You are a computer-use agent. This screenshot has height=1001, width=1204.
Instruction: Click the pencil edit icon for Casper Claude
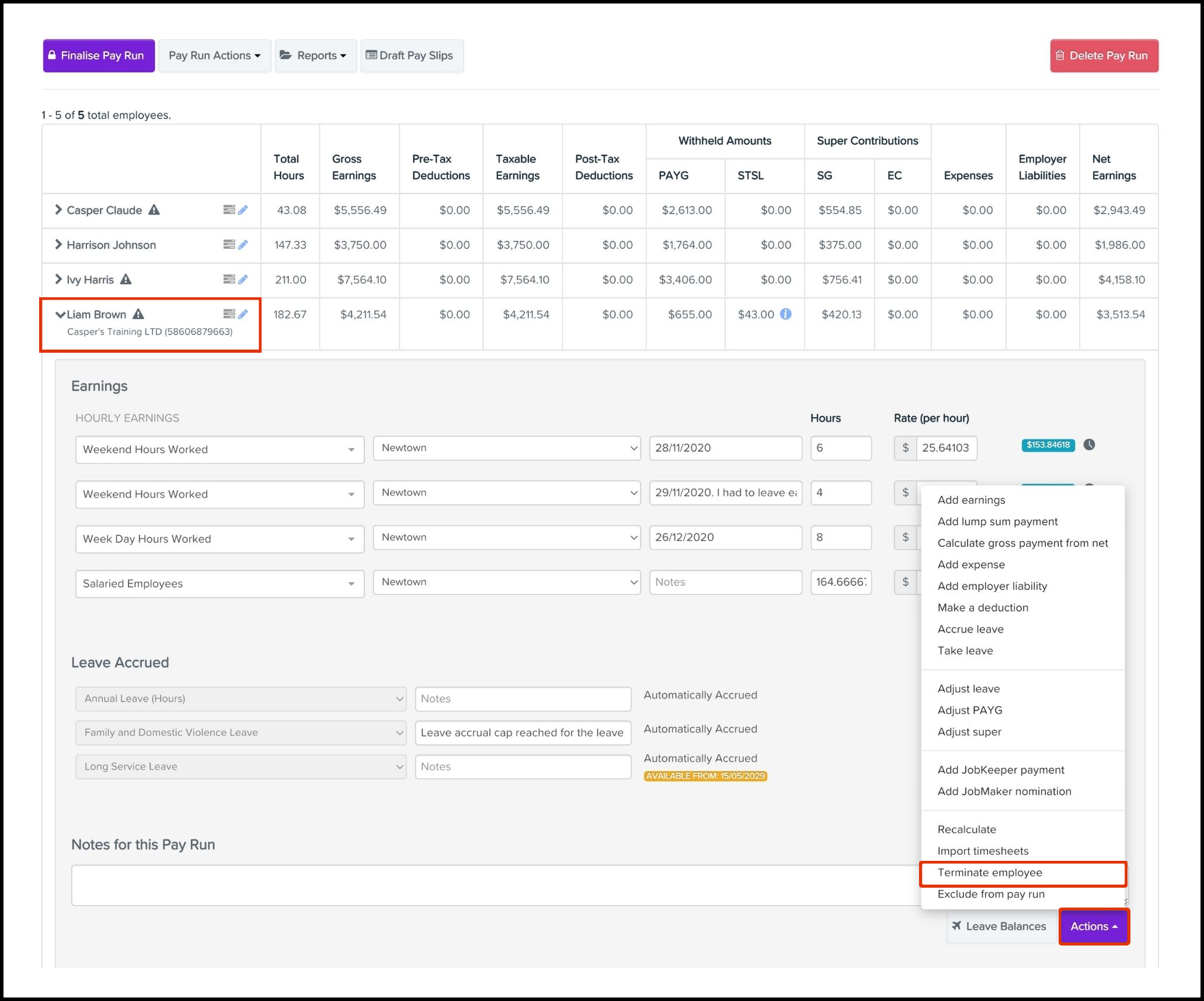pyautogui.click(x=243, y=210)
